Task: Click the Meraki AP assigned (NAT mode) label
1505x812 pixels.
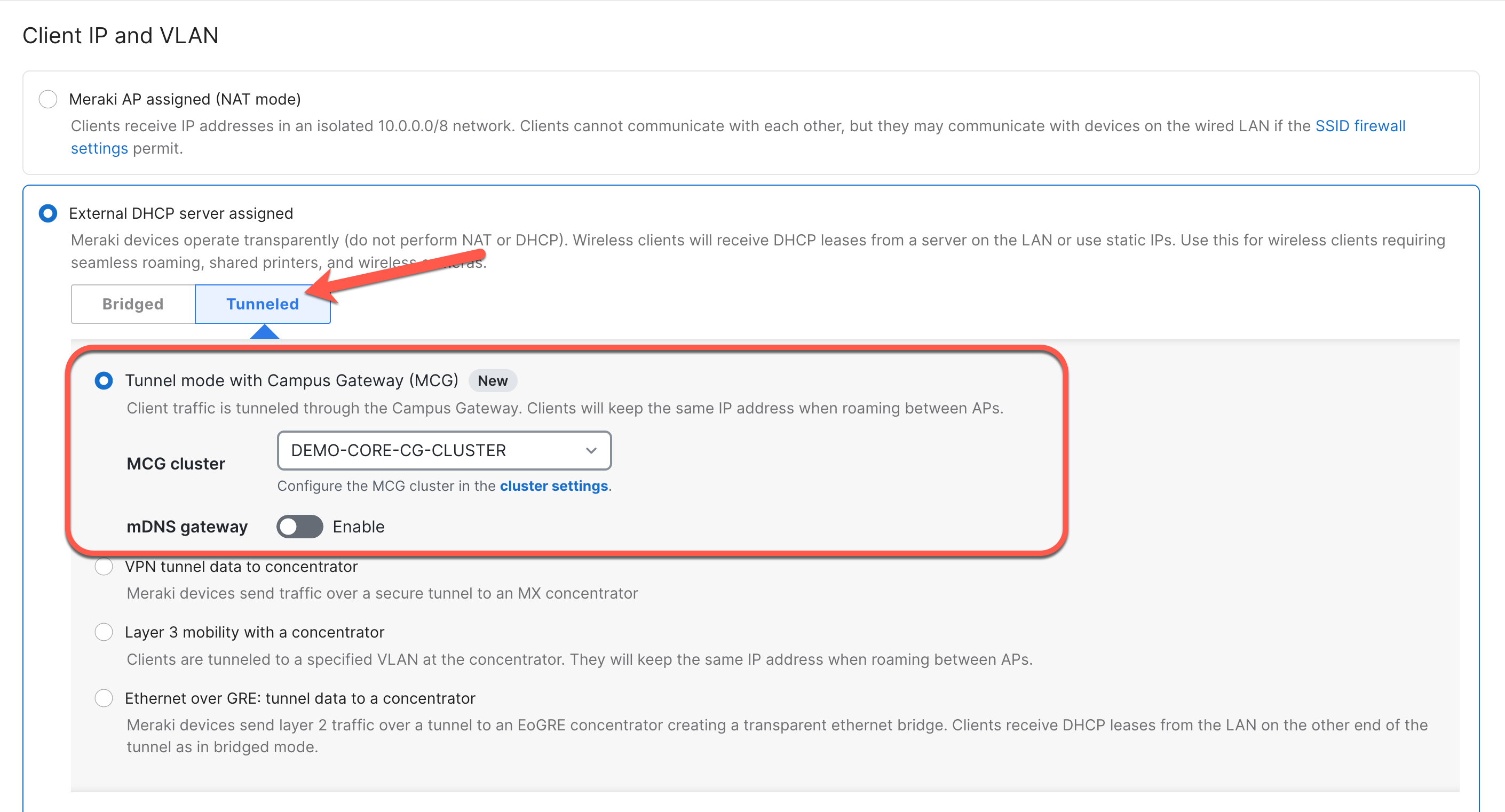Action: [185, 99]
